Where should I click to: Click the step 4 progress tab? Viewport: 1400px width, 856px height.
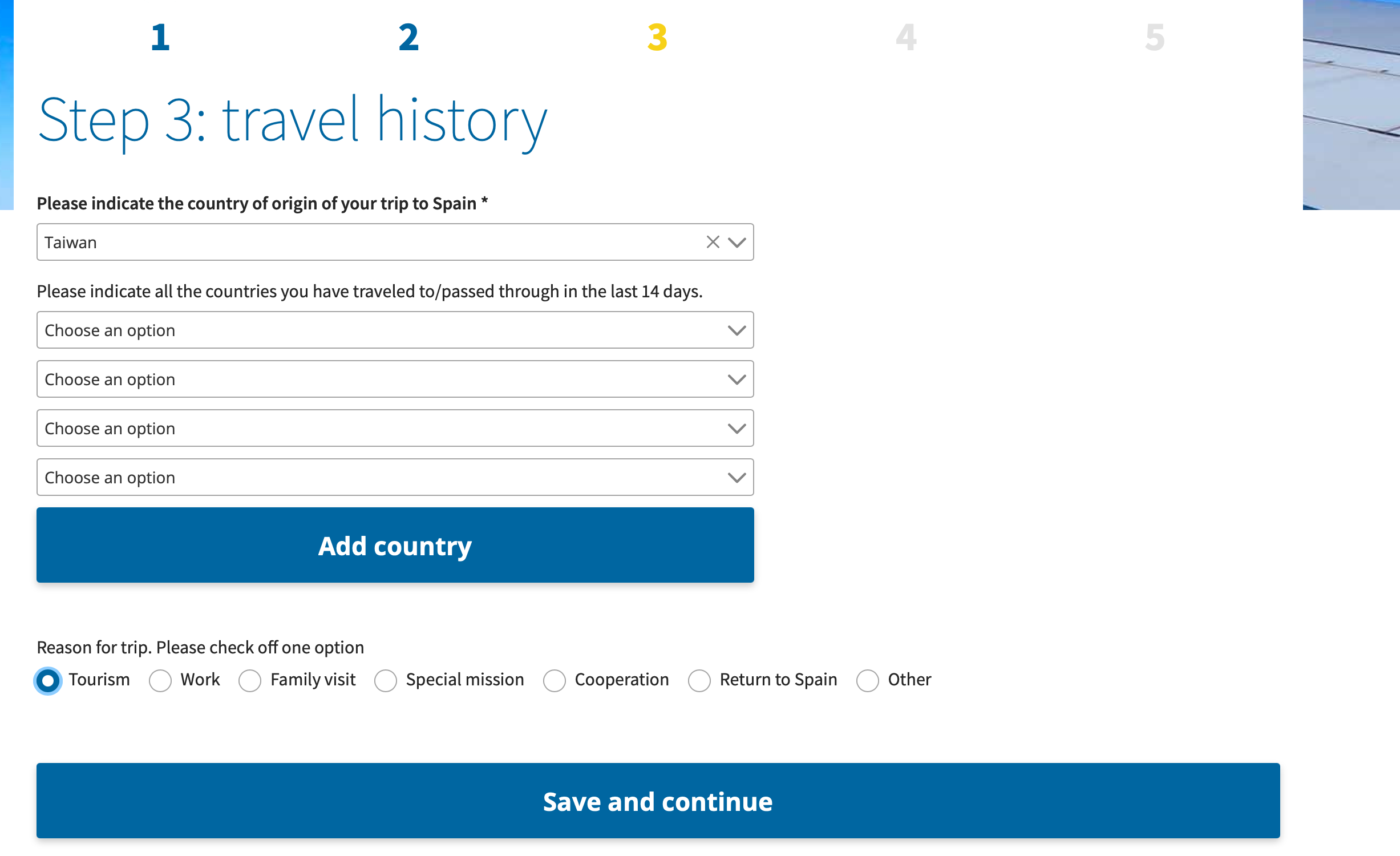coord(905,38)
